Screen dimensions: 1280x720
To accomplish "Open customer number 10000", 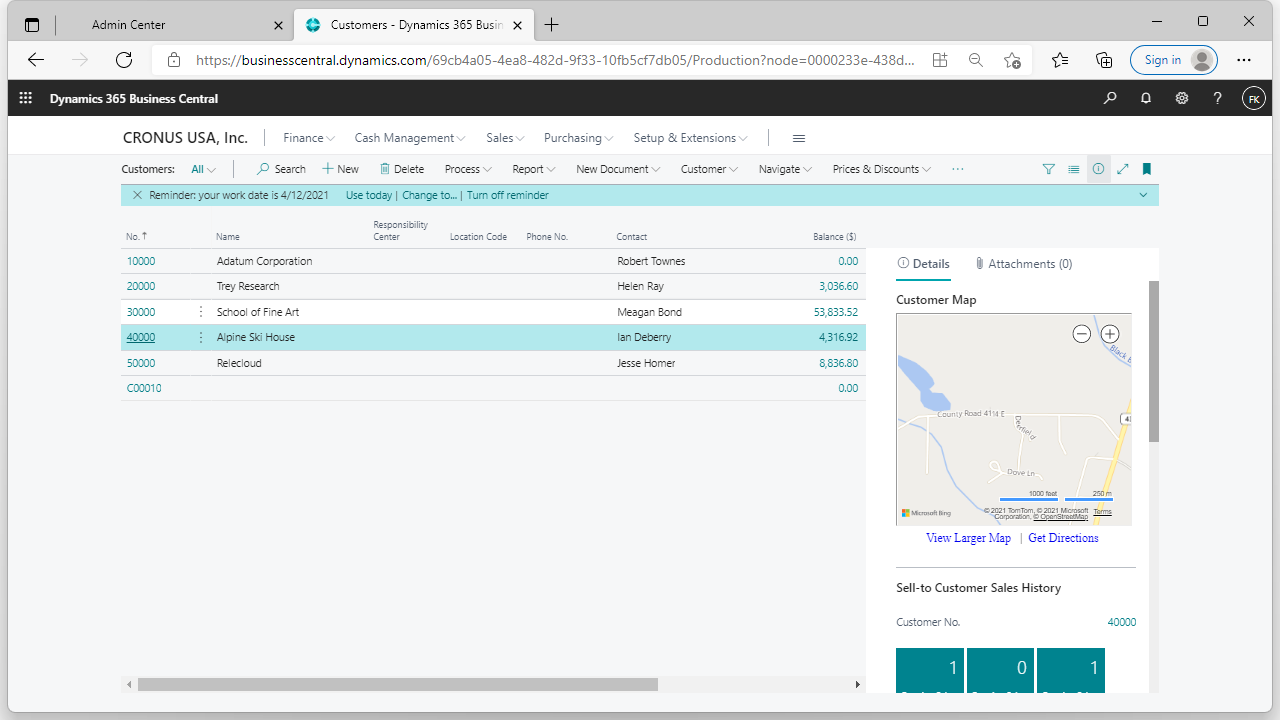I will click(141, 261).
